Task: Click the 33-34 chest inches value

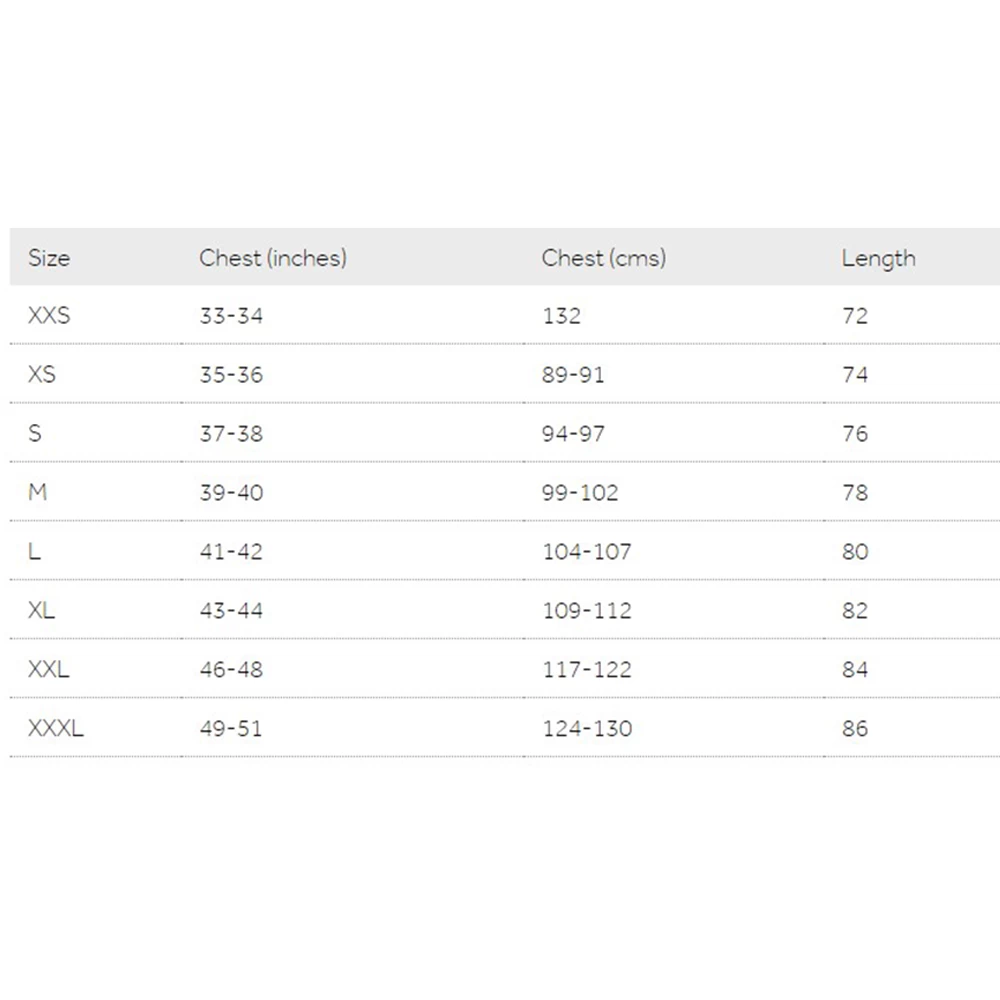Action: click(231, 316)
